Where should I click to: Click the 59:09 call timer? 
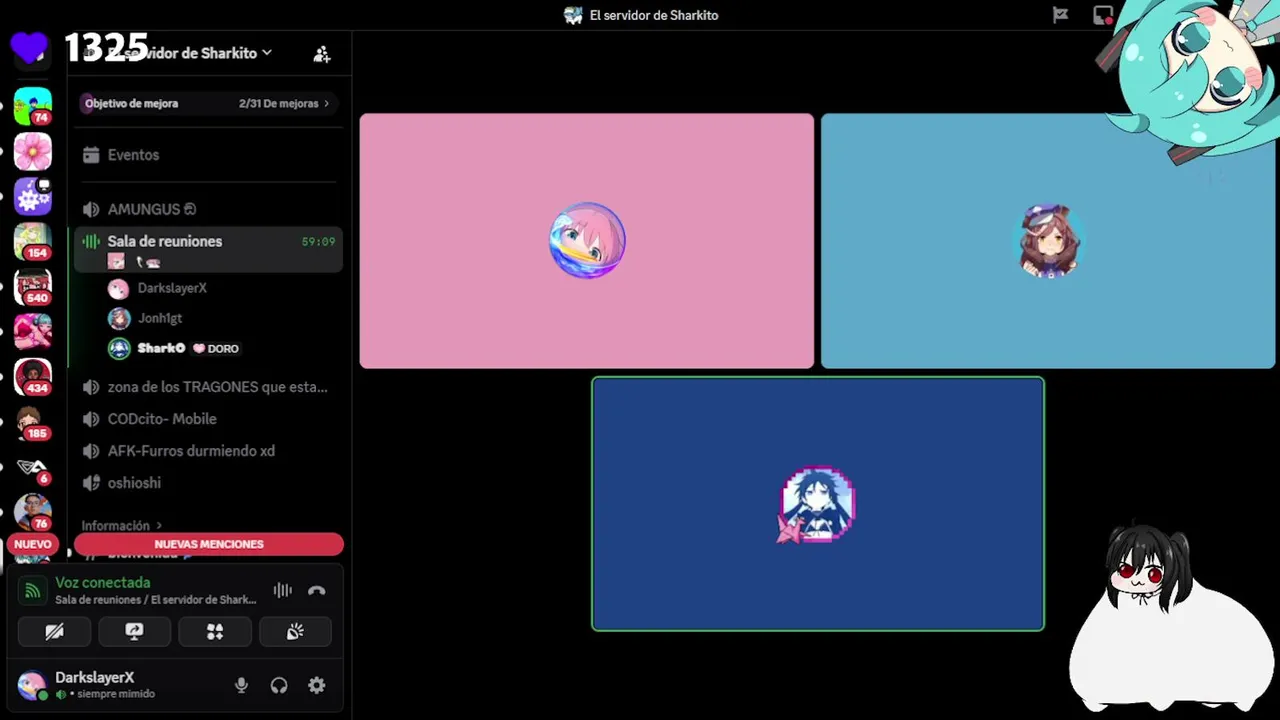pos(318,241)
